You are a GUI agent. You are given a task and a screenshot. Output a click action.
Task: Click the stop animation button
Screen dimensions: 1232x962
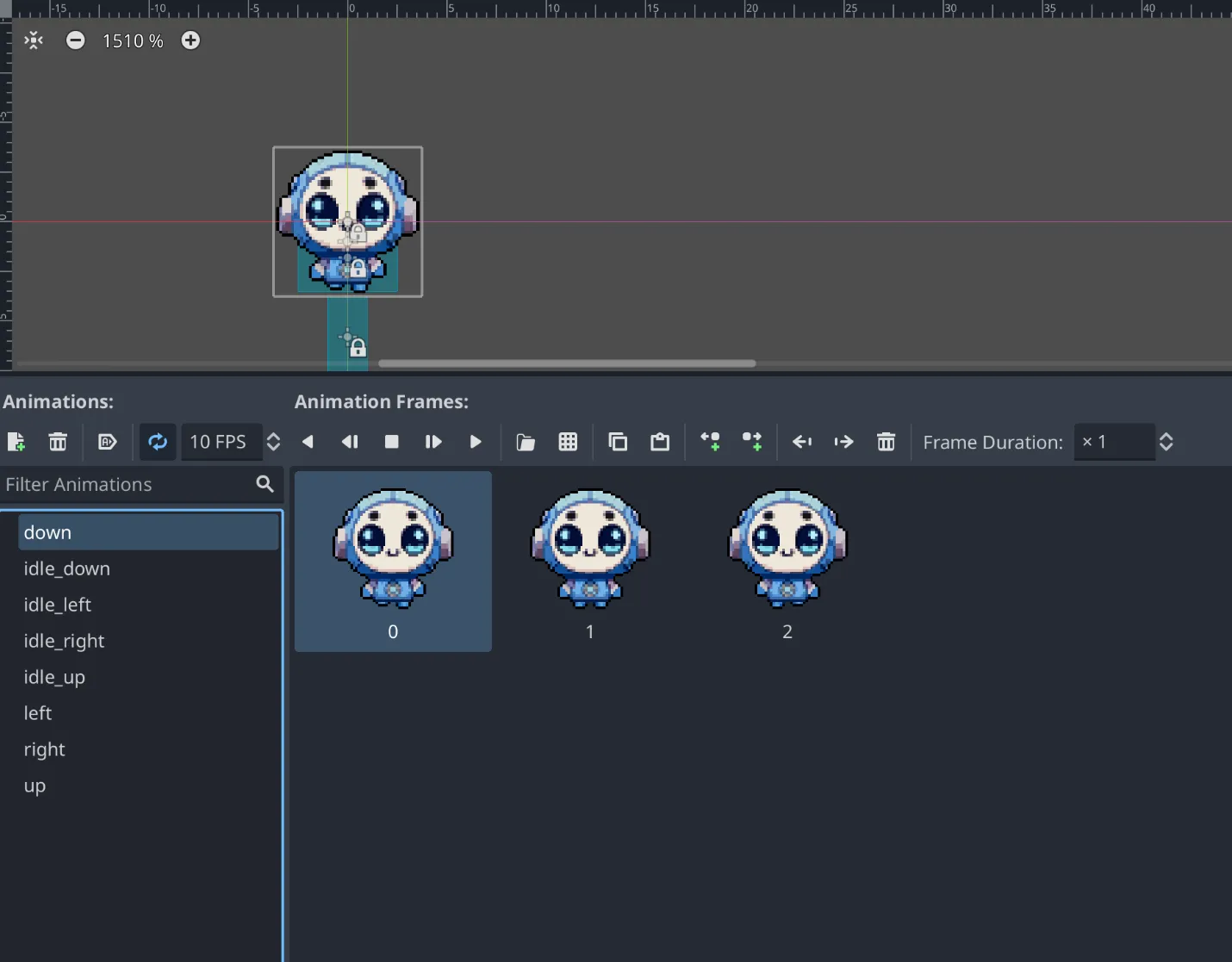(391, 442)
